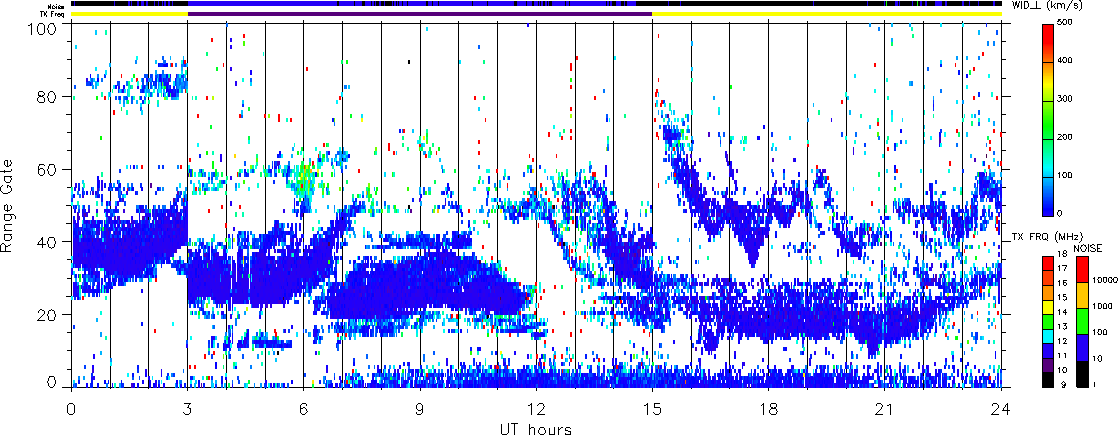Click the yellow TX Freq strip after 15 UT

825,14
